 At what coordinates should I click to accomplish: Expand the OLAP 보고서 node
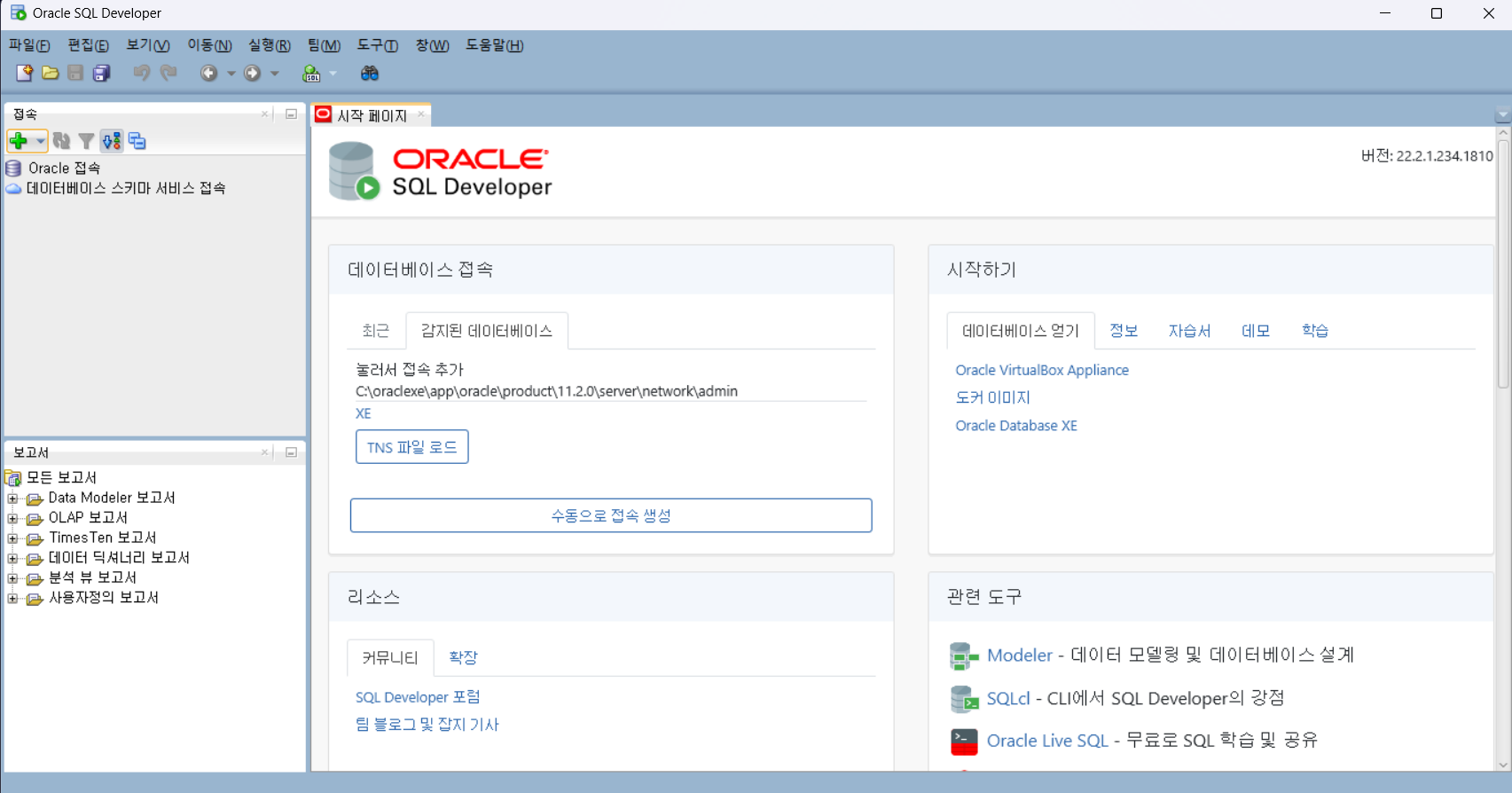(x=12, y=518)
